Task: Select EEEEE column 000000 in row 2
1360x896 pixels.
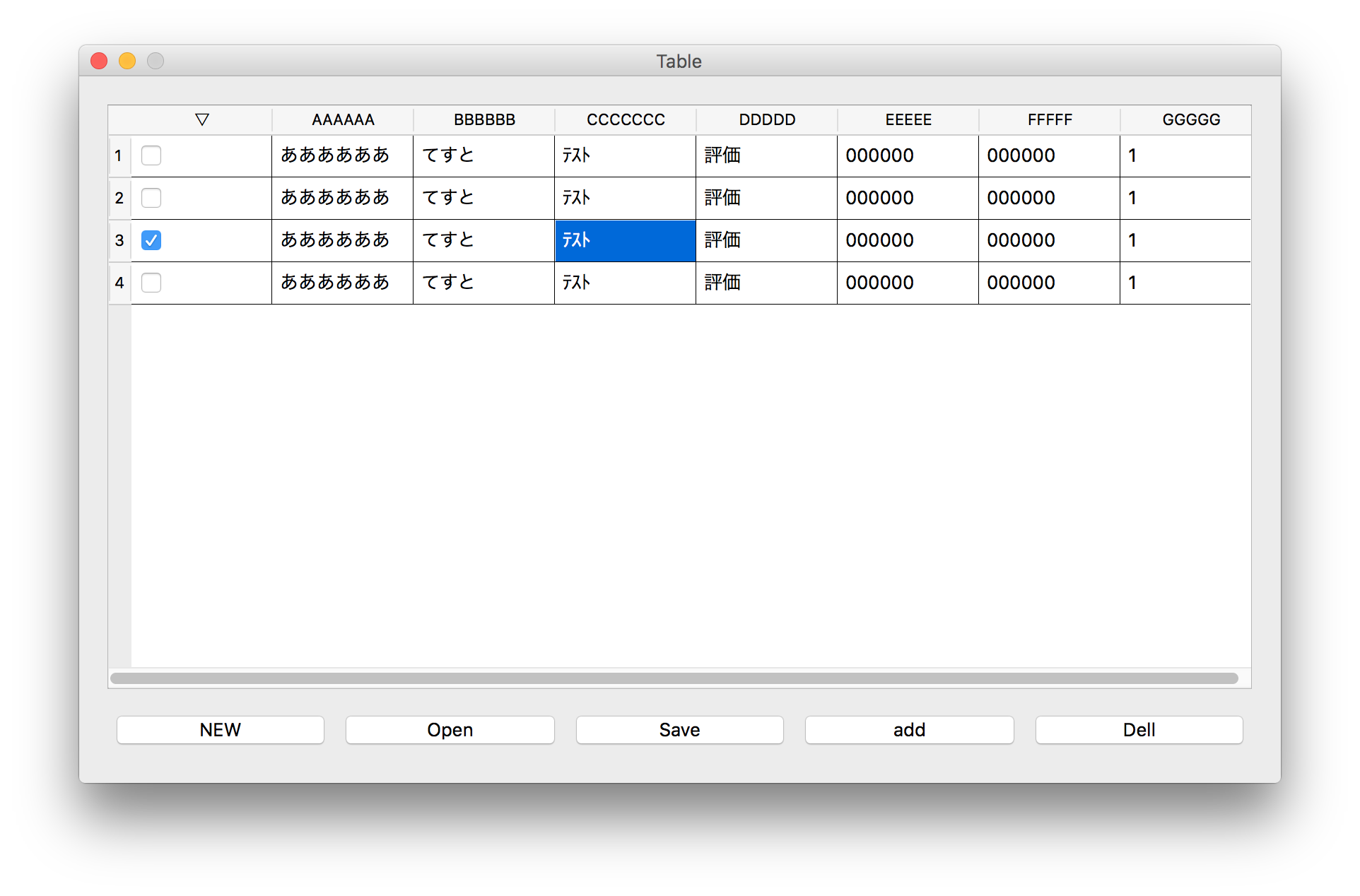Action: 908,198
